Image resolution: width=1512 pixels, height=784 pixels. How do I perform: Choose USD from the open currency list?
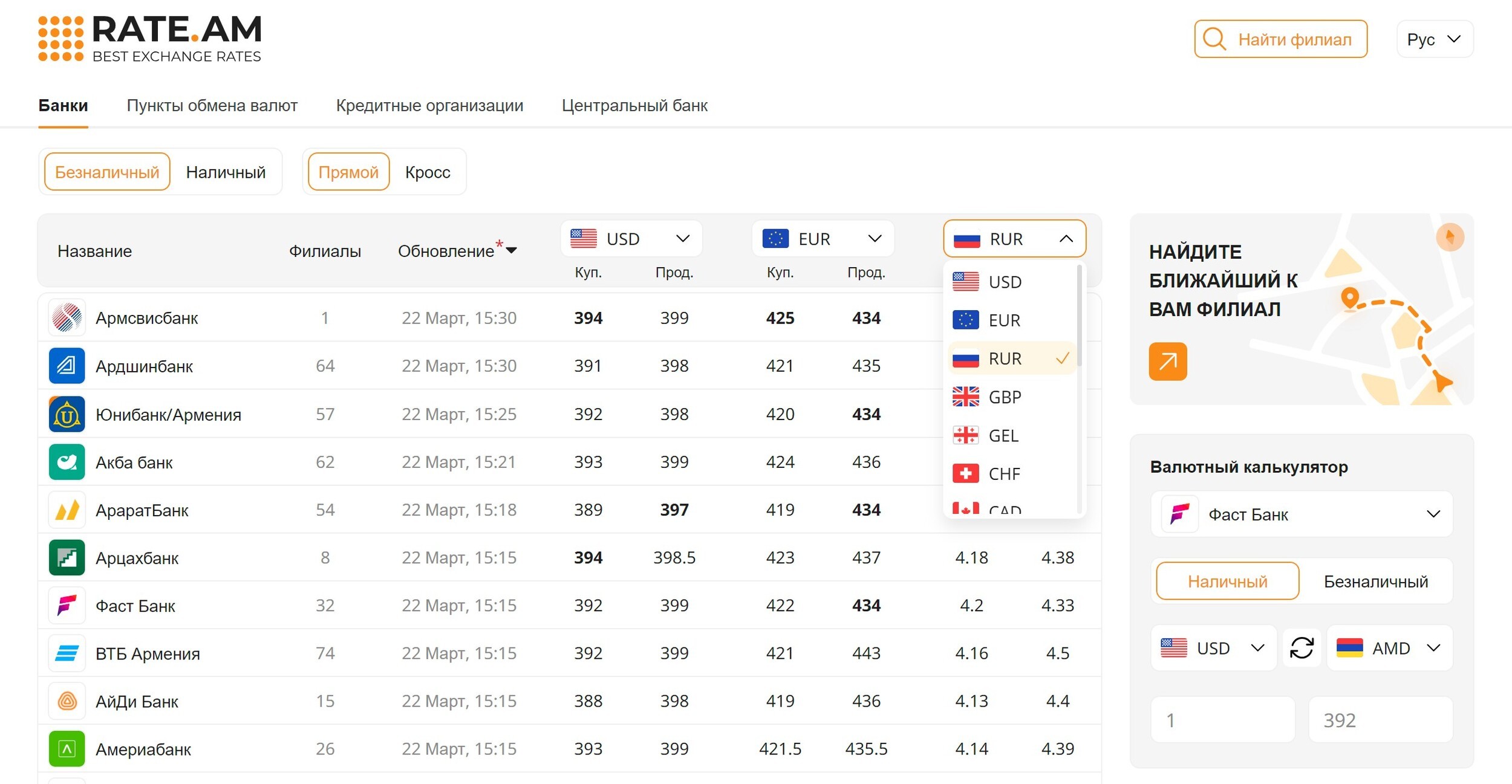pyautogui.click(x=1011, y=282)
